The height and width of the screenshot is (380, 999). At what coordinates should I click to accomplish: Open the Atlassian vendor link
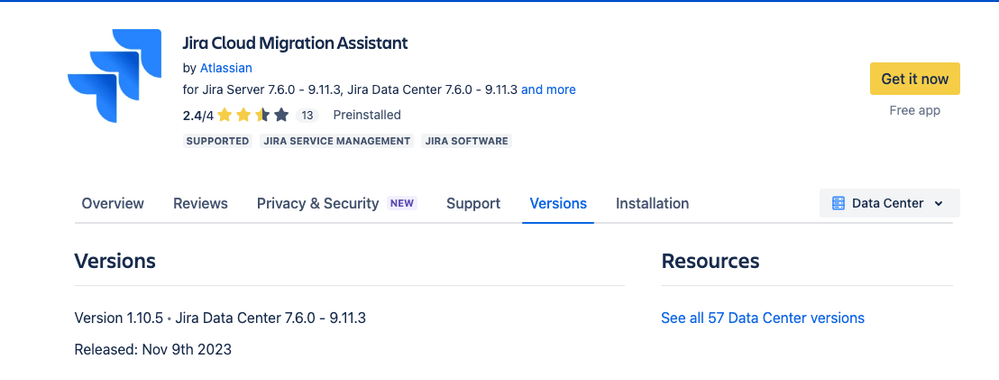226,68
